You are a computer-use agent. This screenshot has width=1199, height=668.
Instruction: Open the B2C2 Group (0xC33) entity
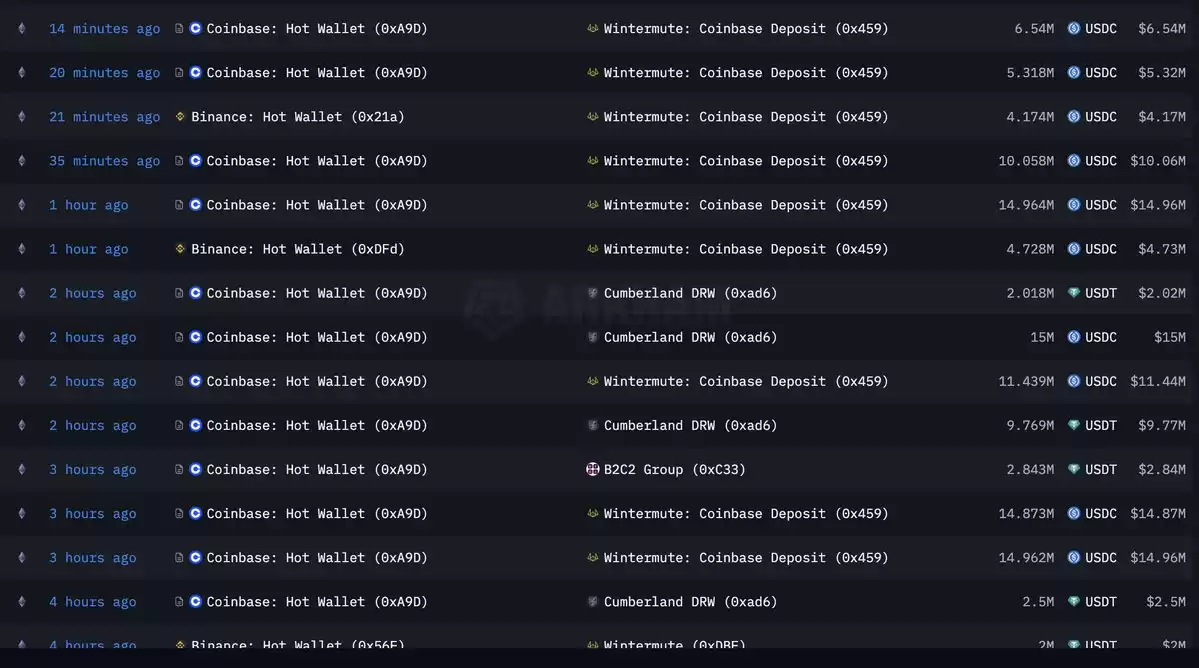674,469
